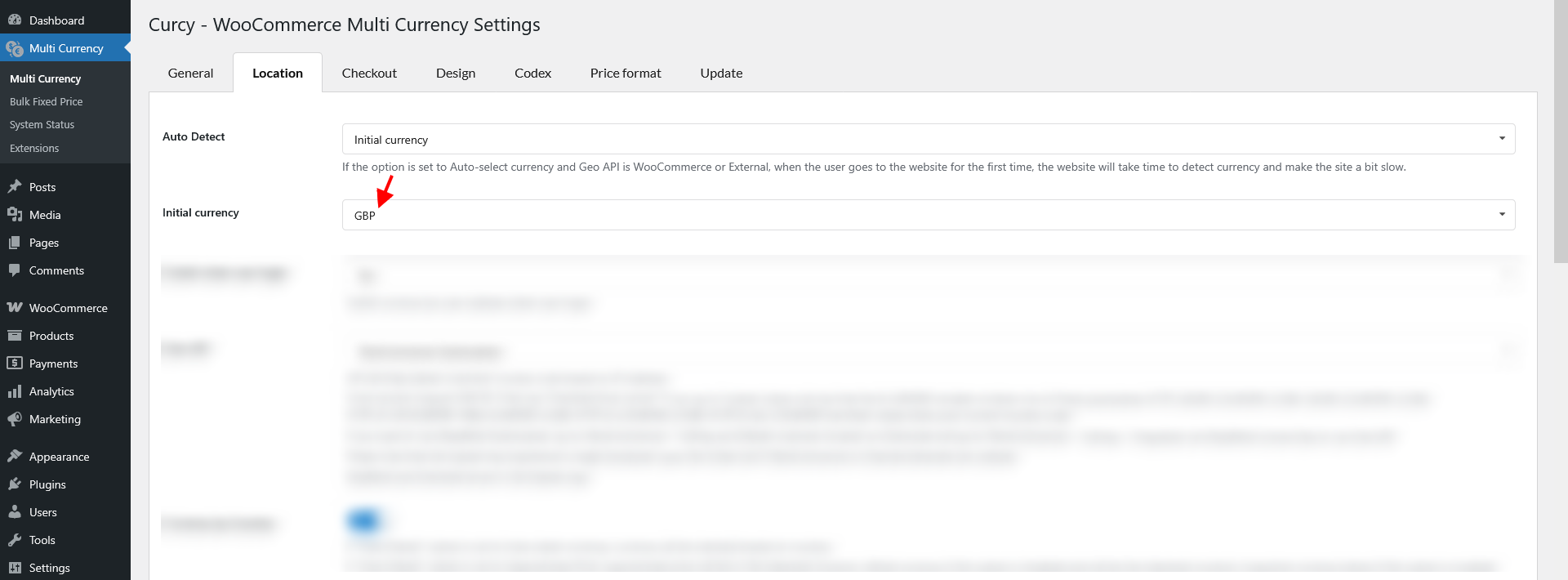
Task: Go to Products menu
Action: click(65, 336)
